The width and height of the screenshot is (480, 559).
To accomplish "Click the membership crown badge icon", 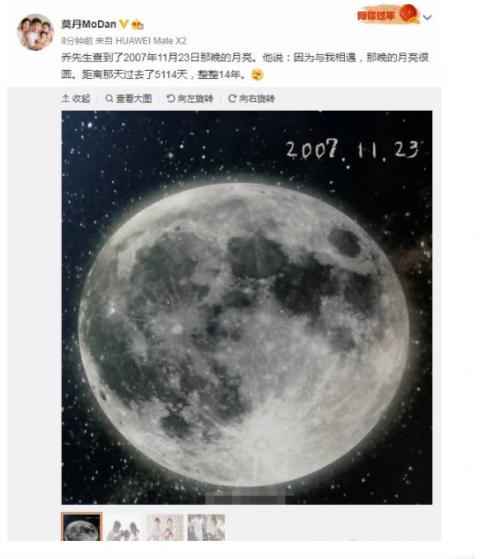I will (x=137, y=25).
